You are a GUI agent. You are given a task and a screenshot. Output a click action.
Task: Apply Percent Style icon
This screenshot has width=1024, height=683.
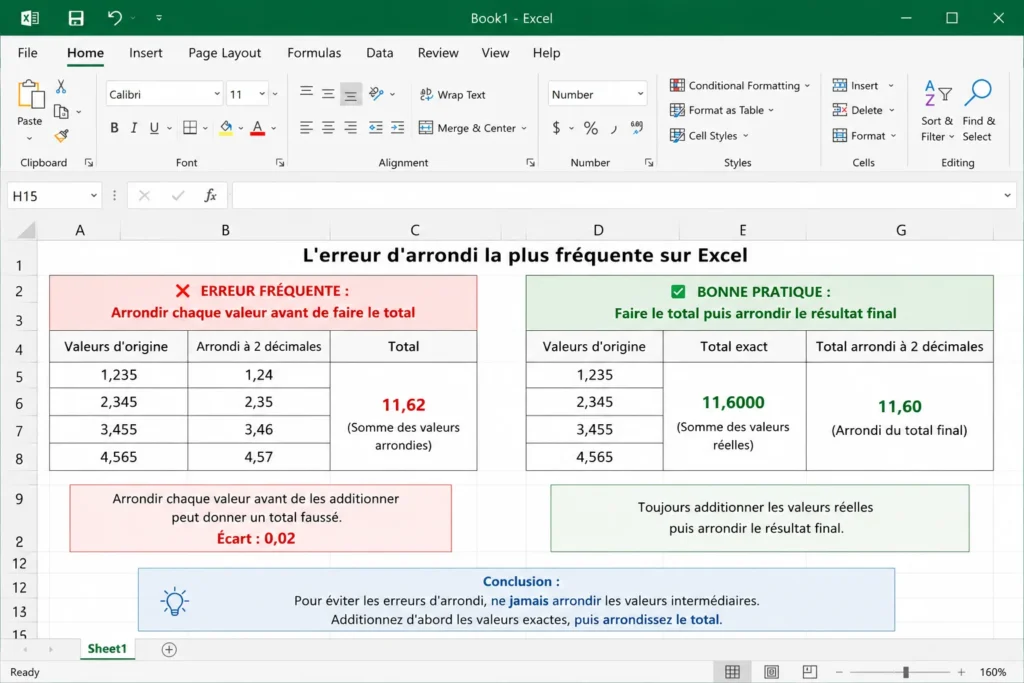591,128
